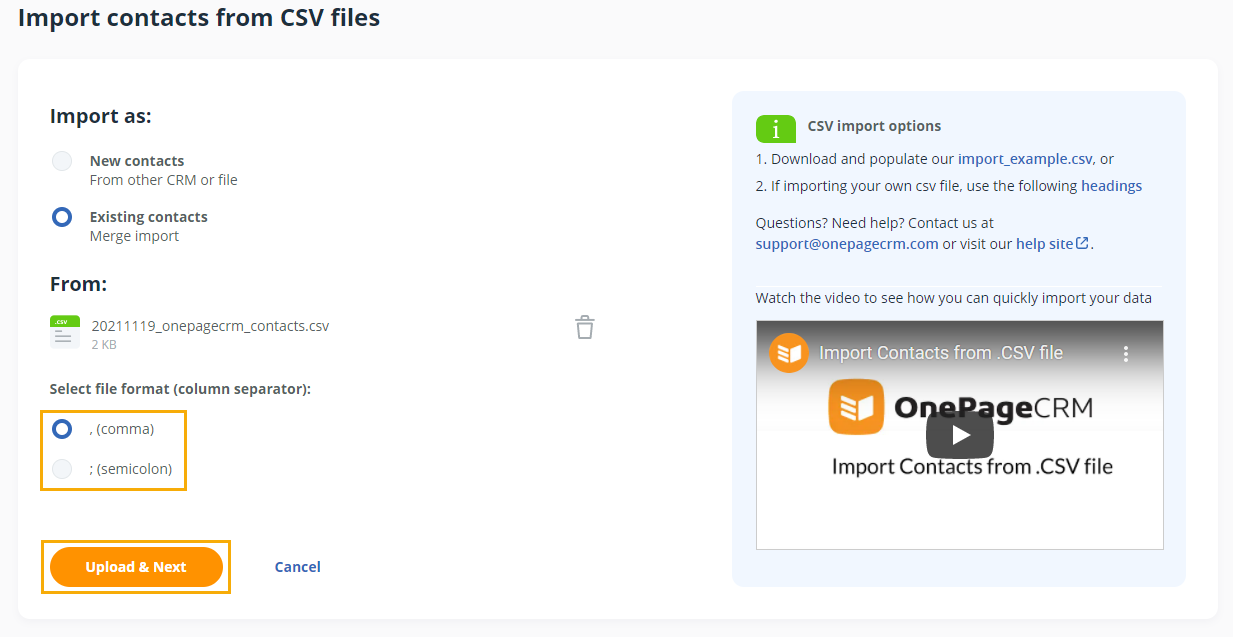Visit the help site link

1044,243
